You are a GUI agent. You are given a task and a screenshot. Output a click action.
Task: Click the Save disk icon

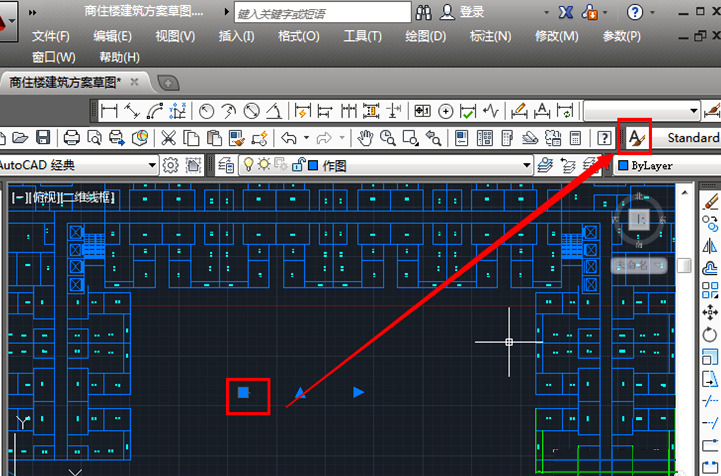(x=43, y=137)
